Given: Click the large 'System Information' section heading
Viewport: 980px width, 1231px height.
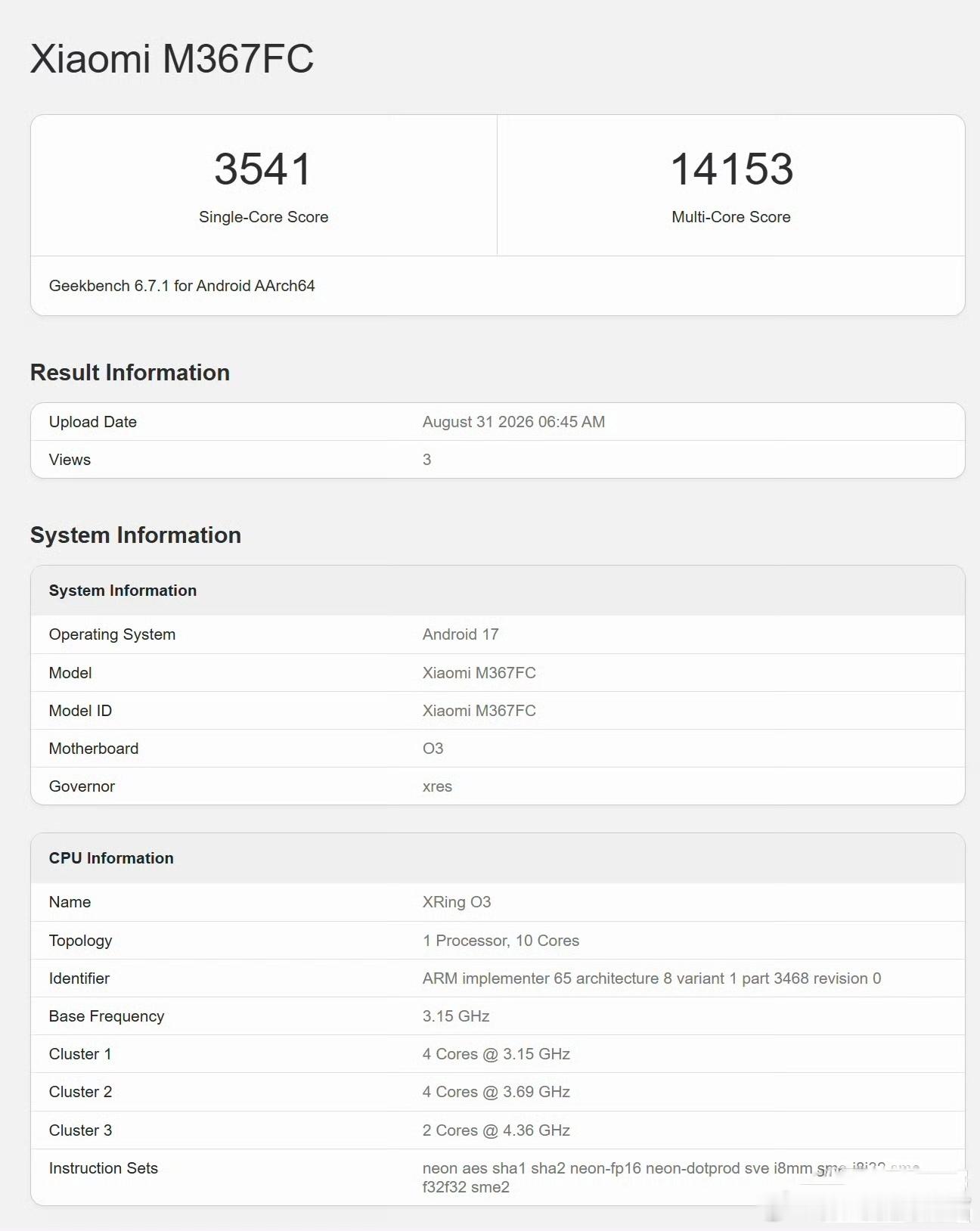Looking at the screenshot, I should pyautogui.click(x=135, y=535).
